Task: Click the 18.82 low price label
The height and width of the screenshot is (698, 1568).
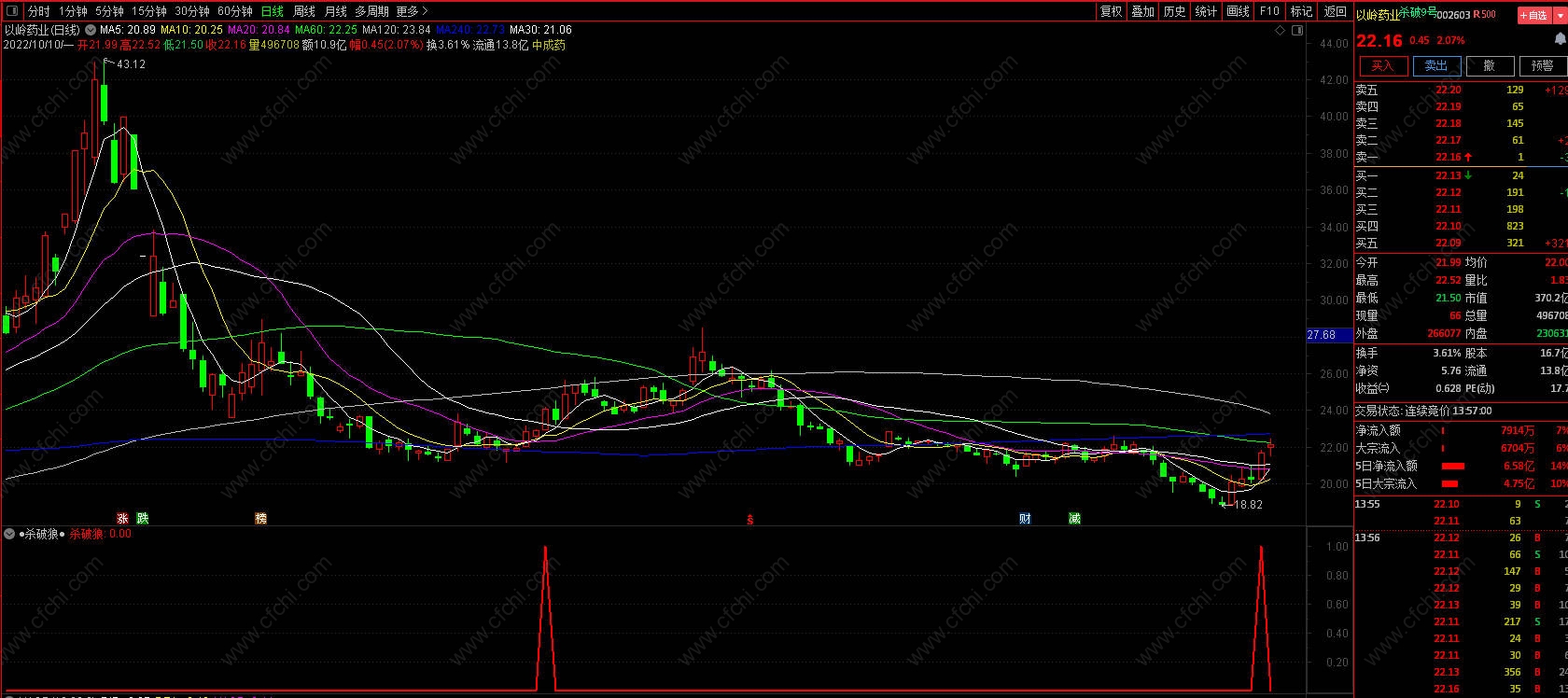Action: [1248, 505]
